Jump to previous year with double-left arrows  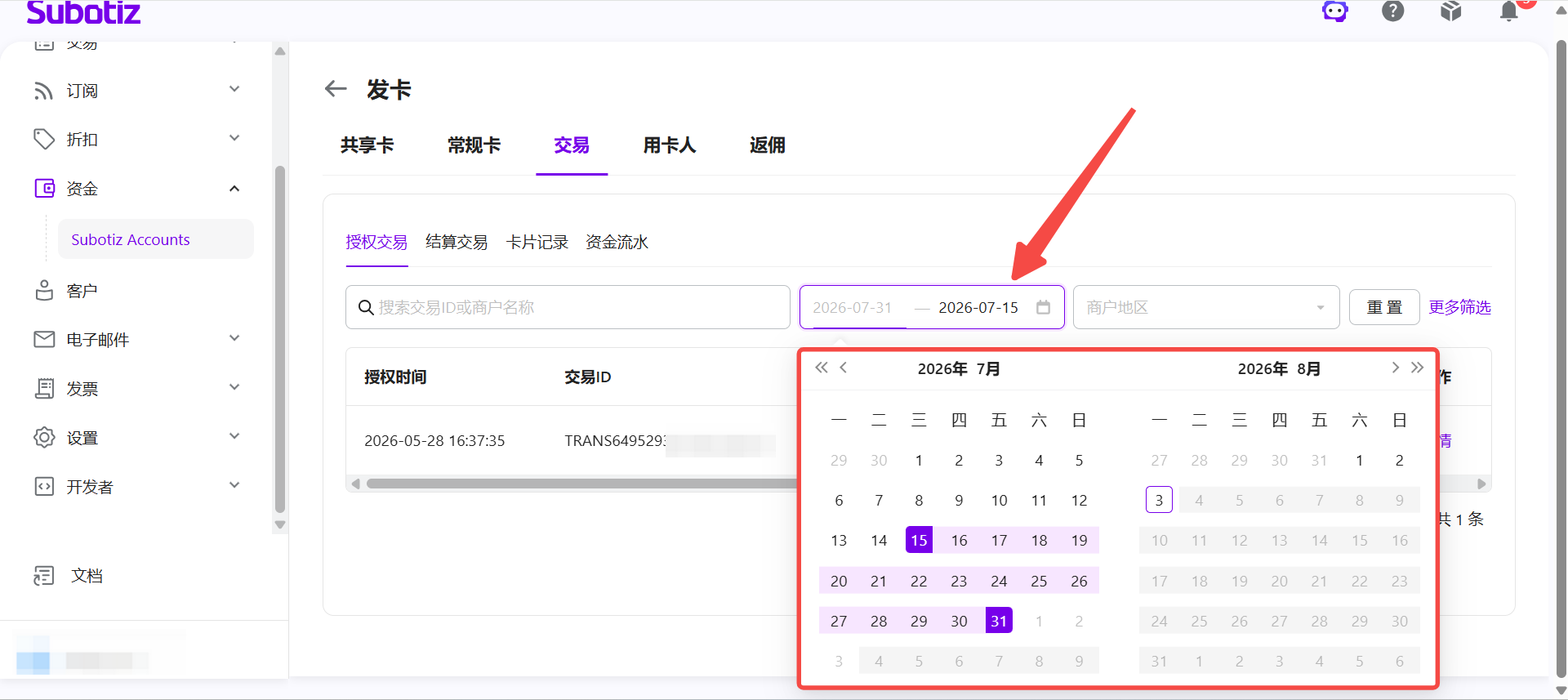822,368
